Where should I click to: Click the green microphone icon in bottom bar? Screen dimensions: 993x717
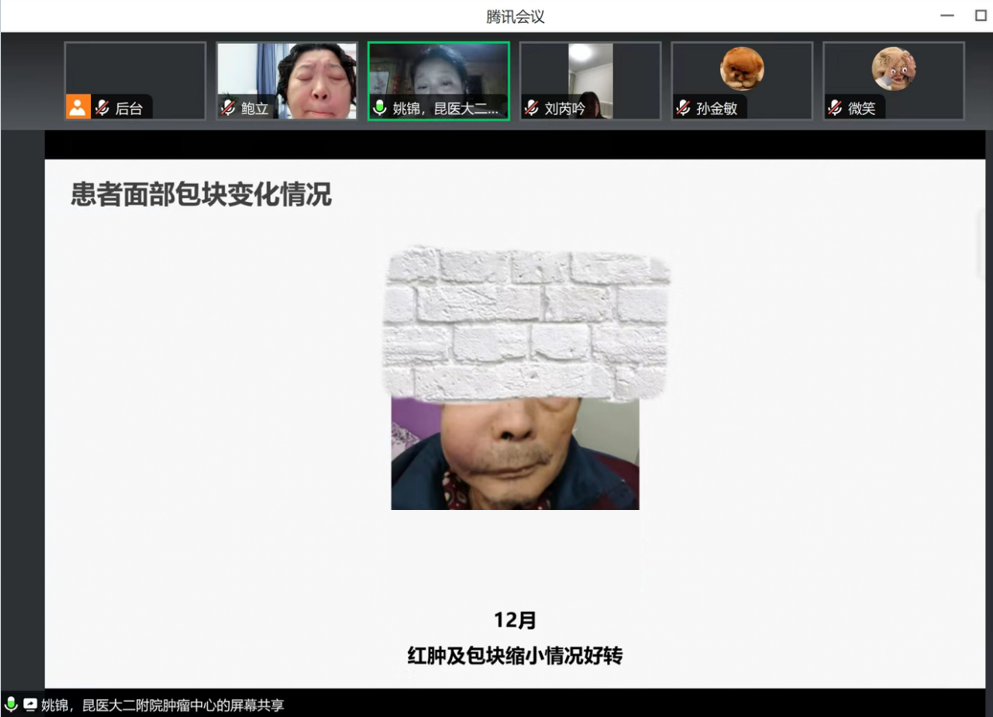point(11,705)
